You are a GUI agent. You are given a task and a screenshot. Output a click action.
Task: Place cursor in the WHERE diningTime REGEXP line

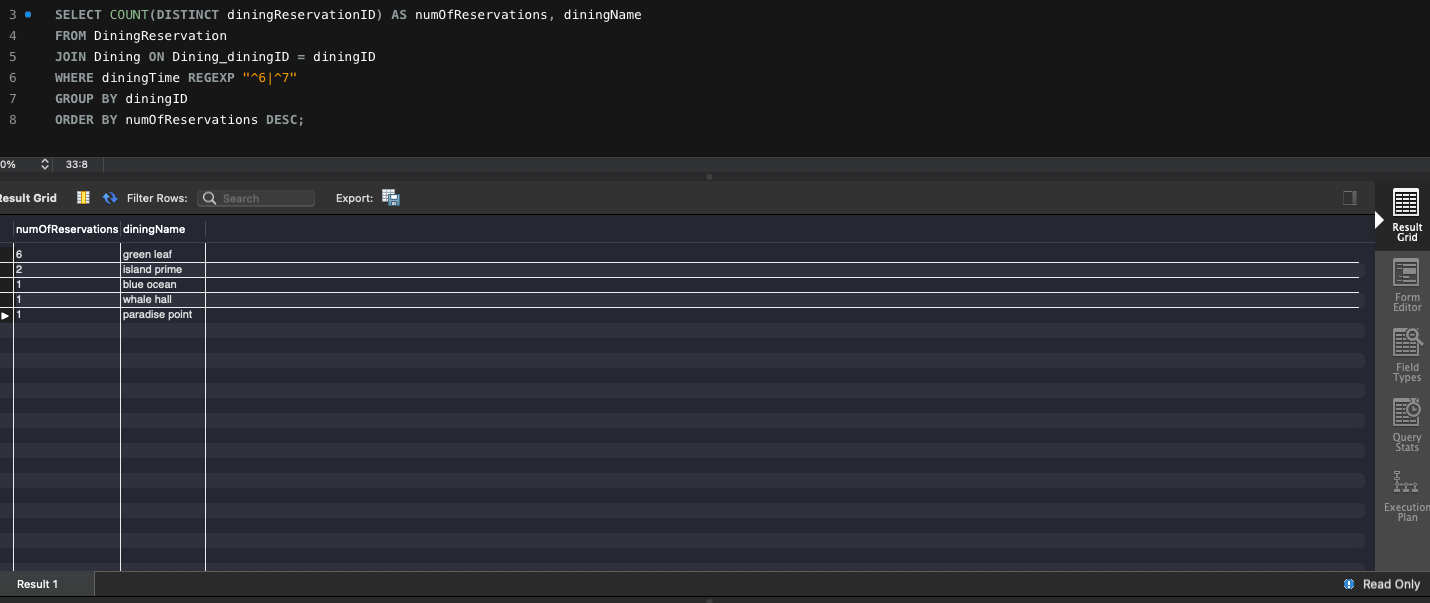tap(176, 77)
